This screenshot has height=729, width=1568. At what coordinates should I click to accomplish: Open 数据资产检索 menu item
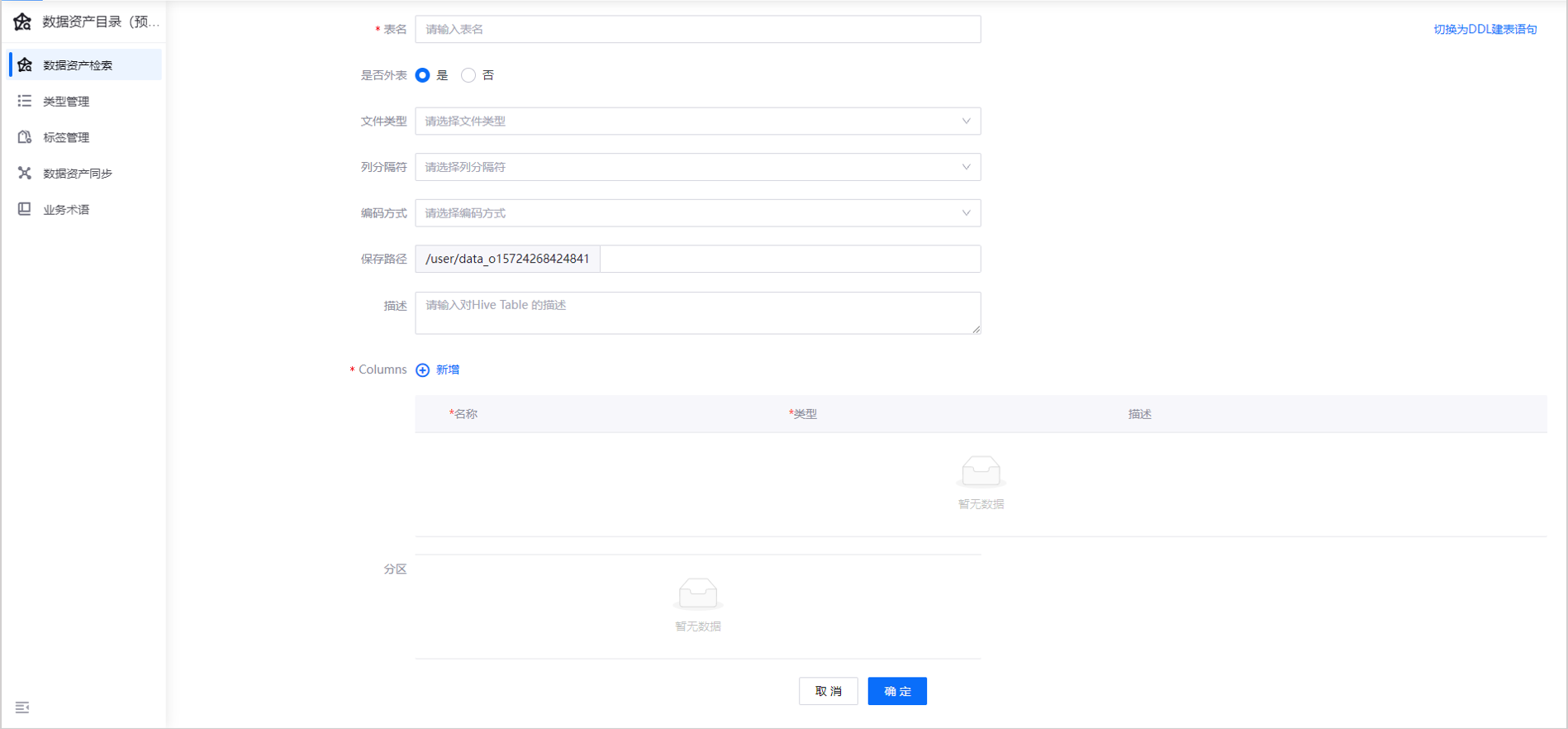pyautogui.click(x=85, y=64)
